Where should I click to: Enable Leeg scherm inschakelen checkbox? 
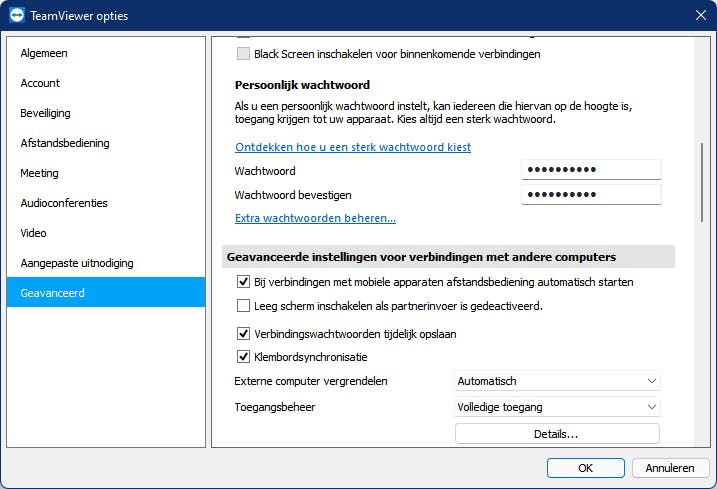pos(244,306)
